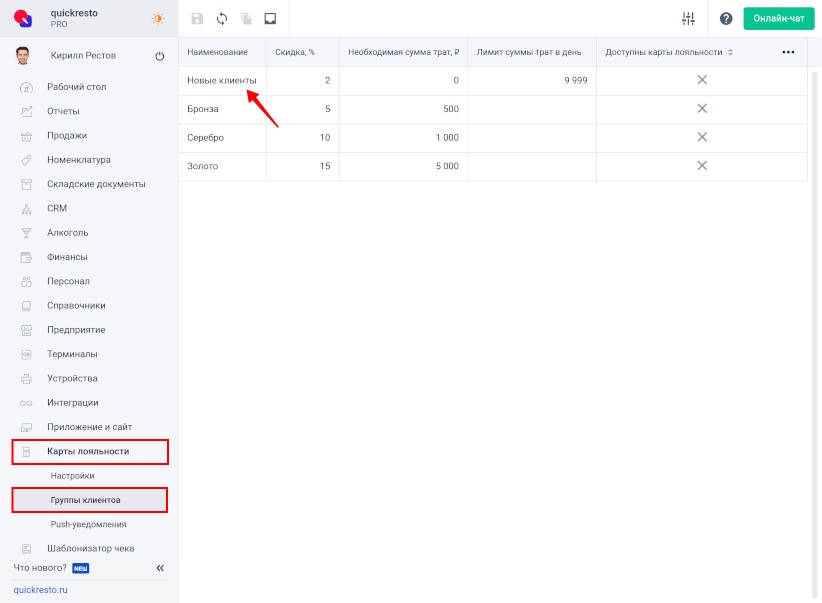This screenshot has width=822, height=603.
Task: Select Группы клиентов submenu item
Action: [90, 500]
